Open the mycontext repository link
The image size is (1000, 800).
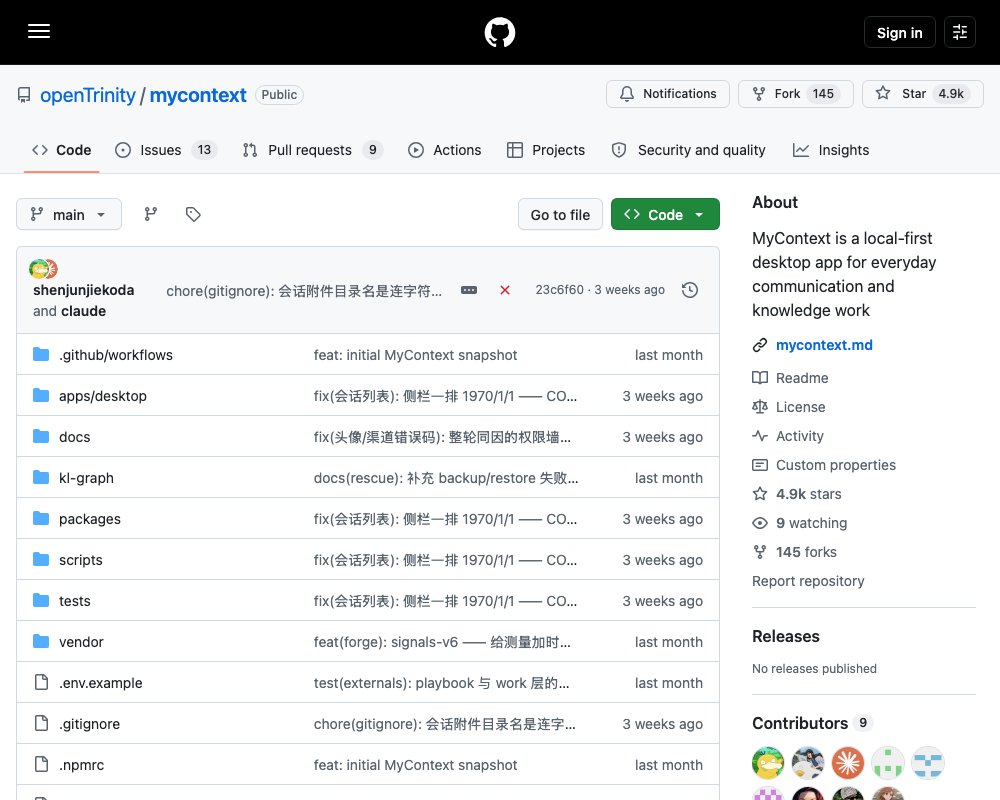(x=198, y=95)
